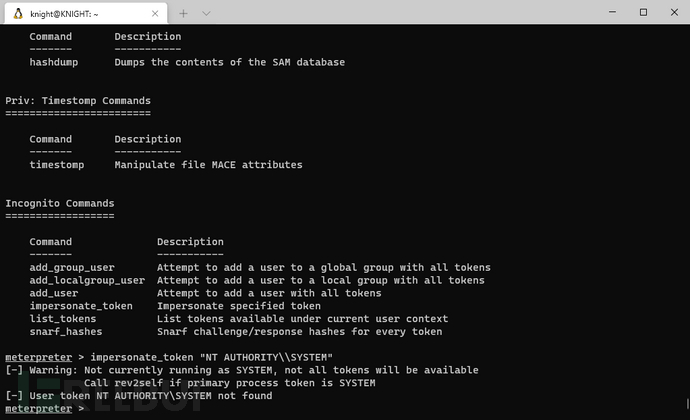Image resolution: width=690 pixels, height=420 pixels.
Task: Expand the new tab profile dropdown
Action: [x=206, y=14]
